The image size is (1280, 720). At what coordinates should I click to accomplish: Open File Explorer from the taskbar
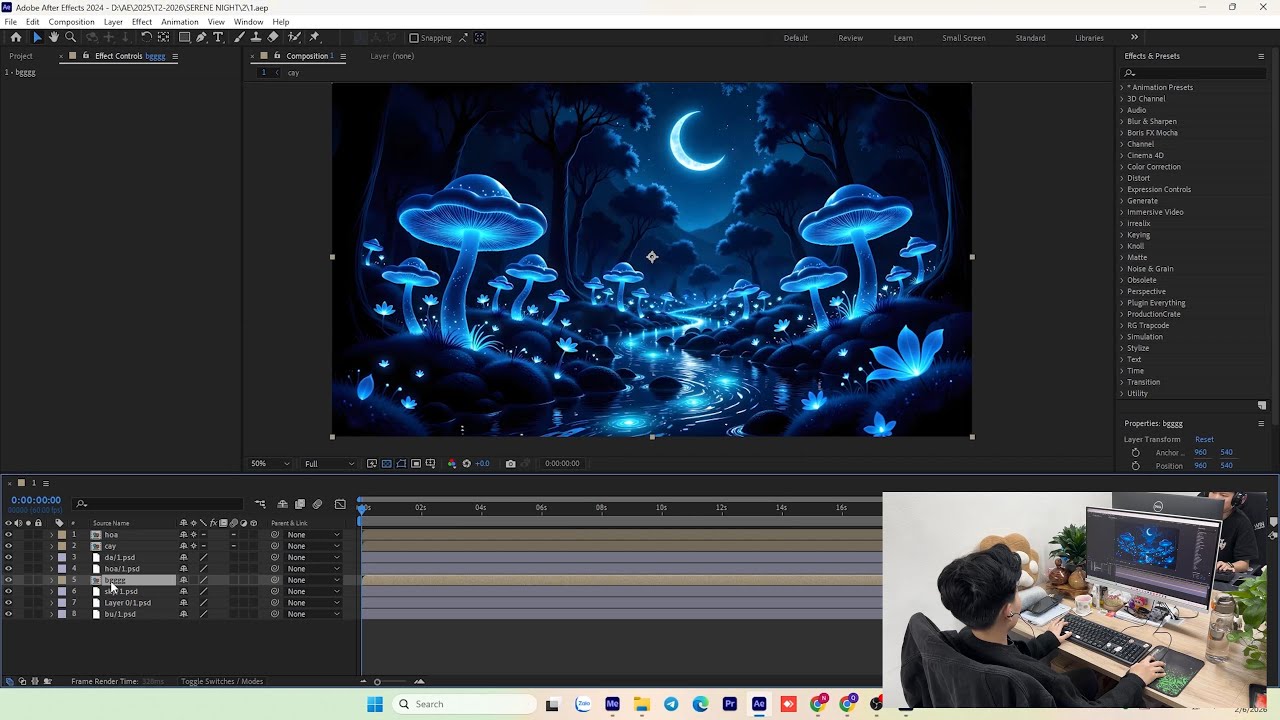(x=641, y=704)
